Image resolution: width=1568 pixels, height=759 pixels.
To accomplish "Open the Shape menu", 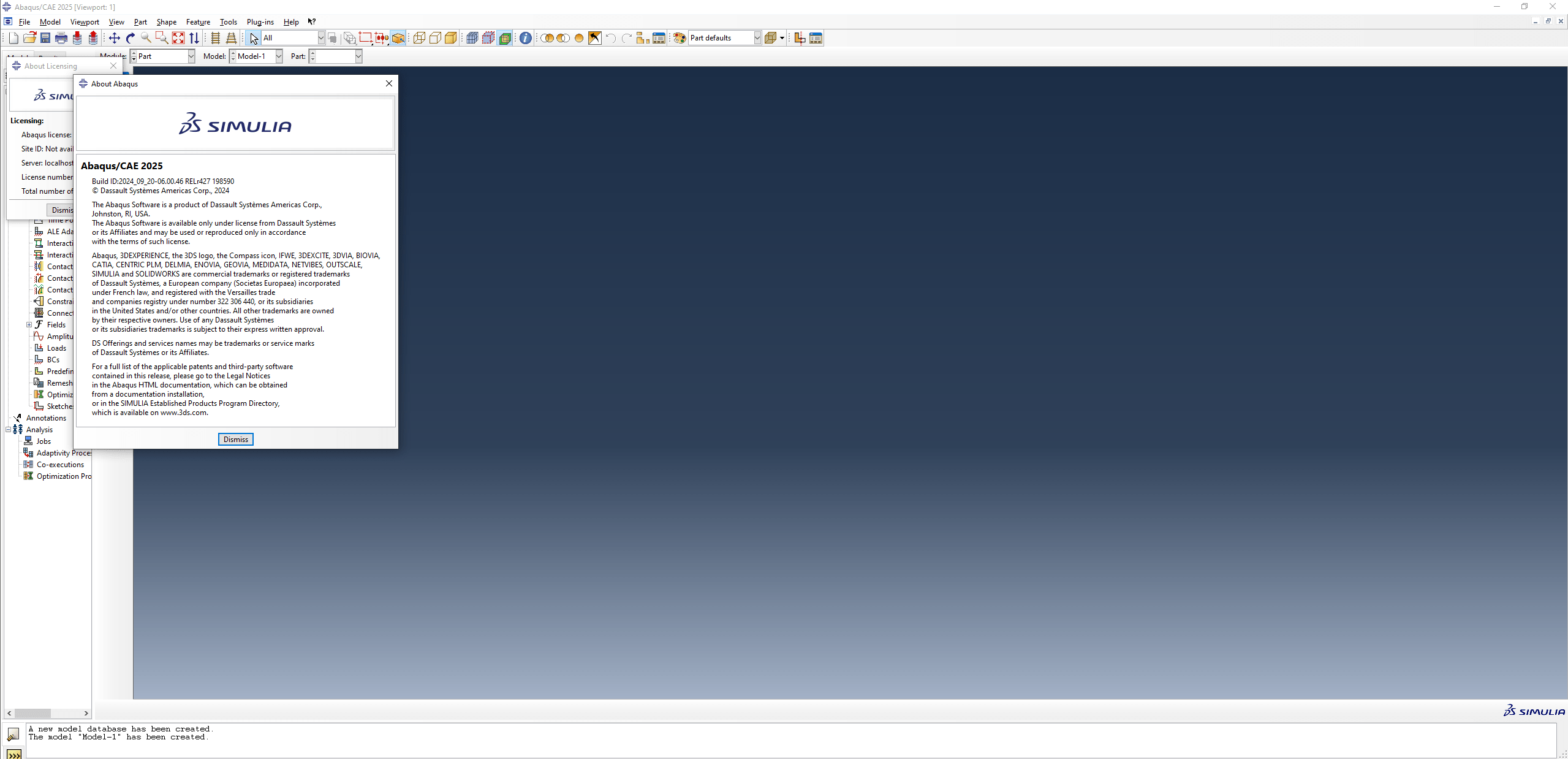I will 166,22.
